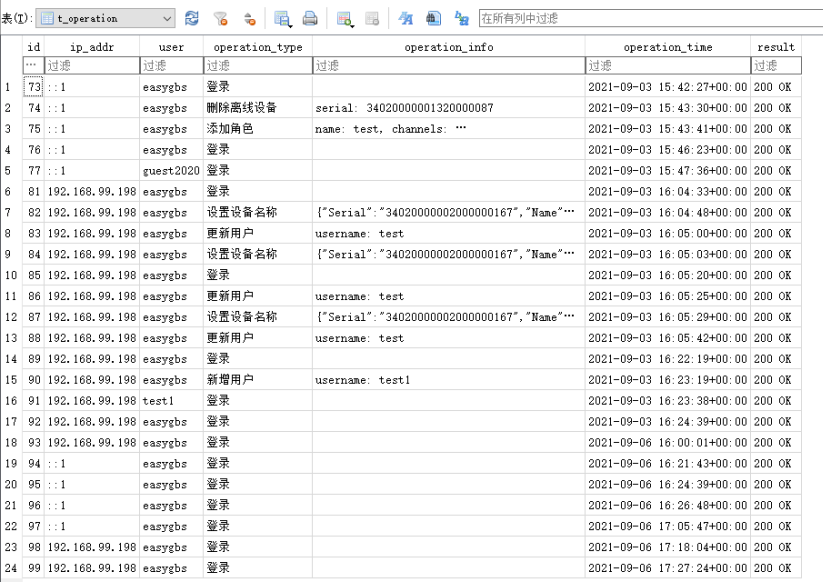Select the id cell containing 94
The height and width of the screenshot is (582, 823).
pyautogui.click(x=34, y=463)
